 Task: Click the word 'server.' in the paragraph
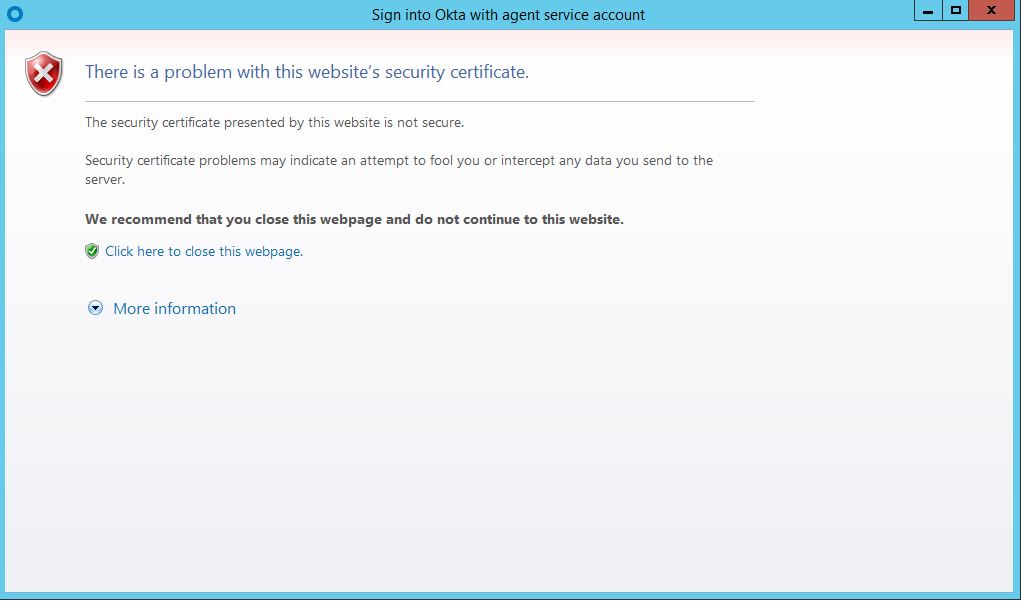pos(105,180)
